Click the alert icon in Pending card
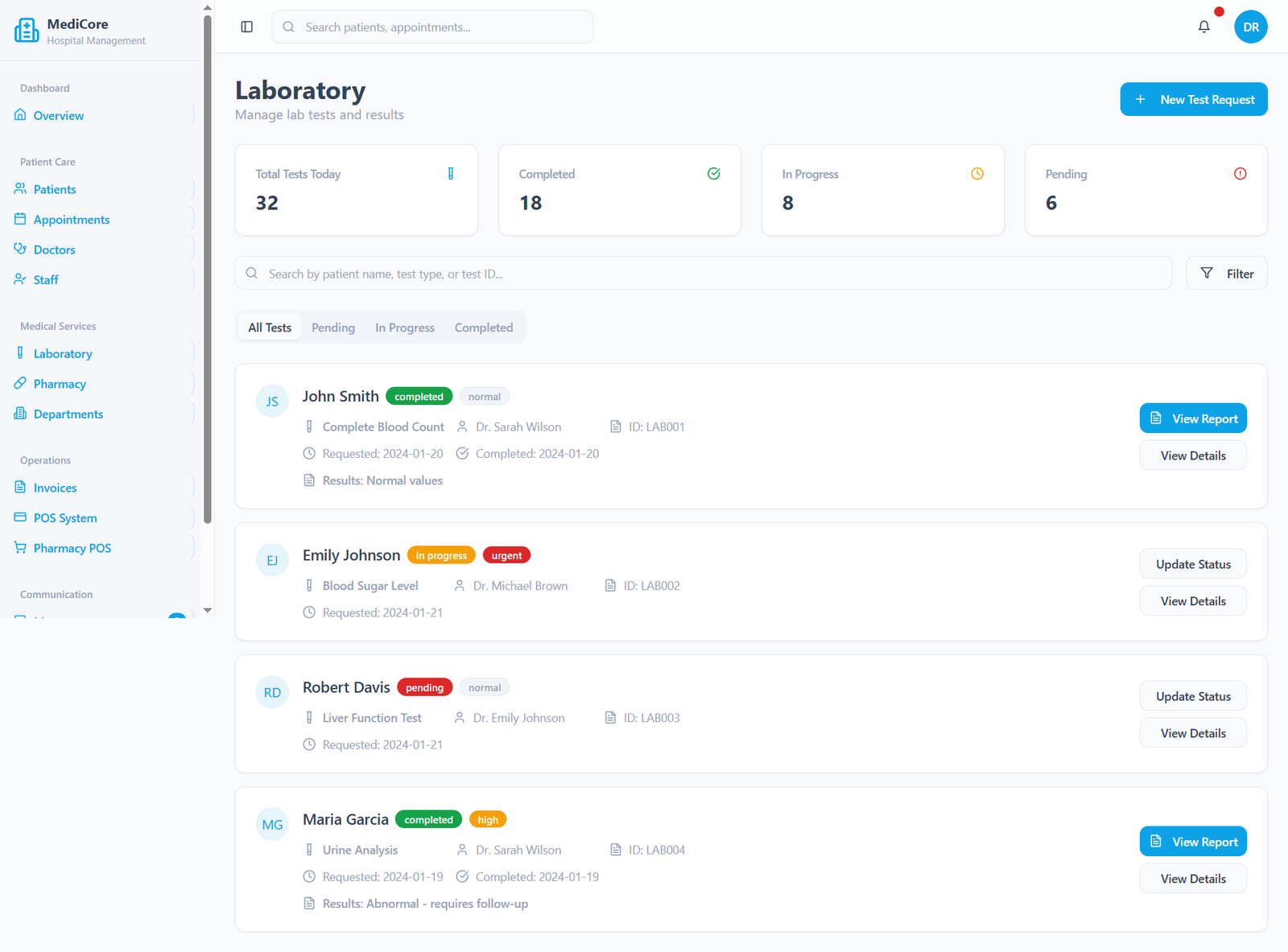The width and height of the screenshot is (1288, 952). click(x=1240, y=174)
